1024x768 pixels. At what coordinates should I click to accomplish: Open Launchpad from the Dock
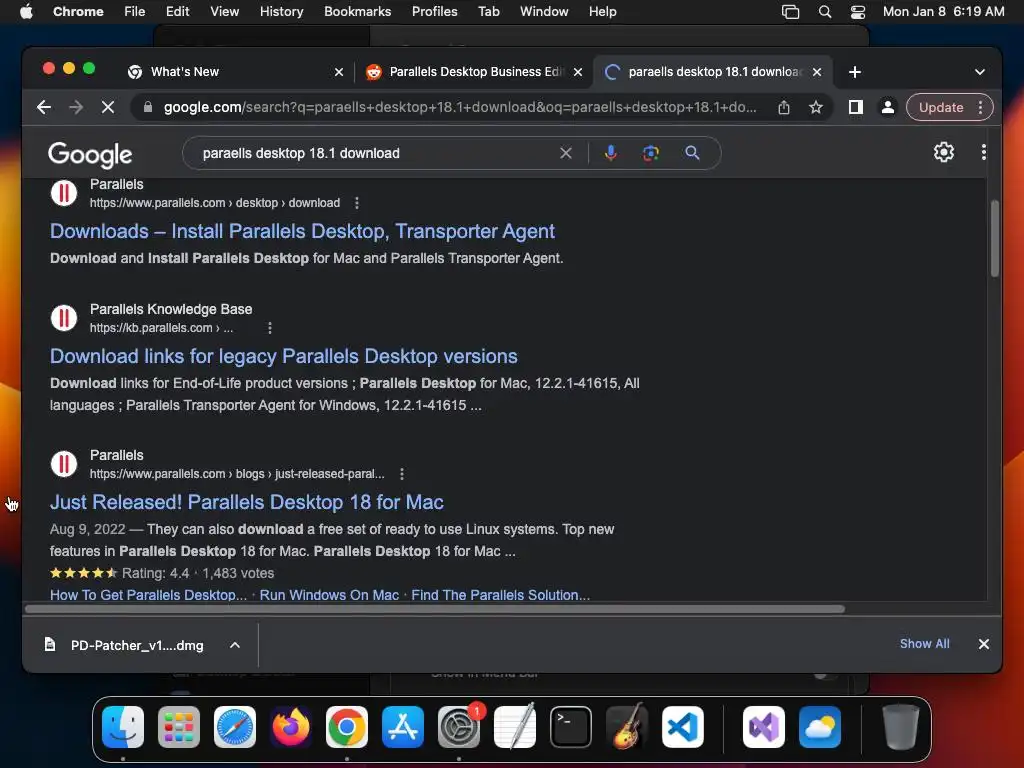pos(179,727)
